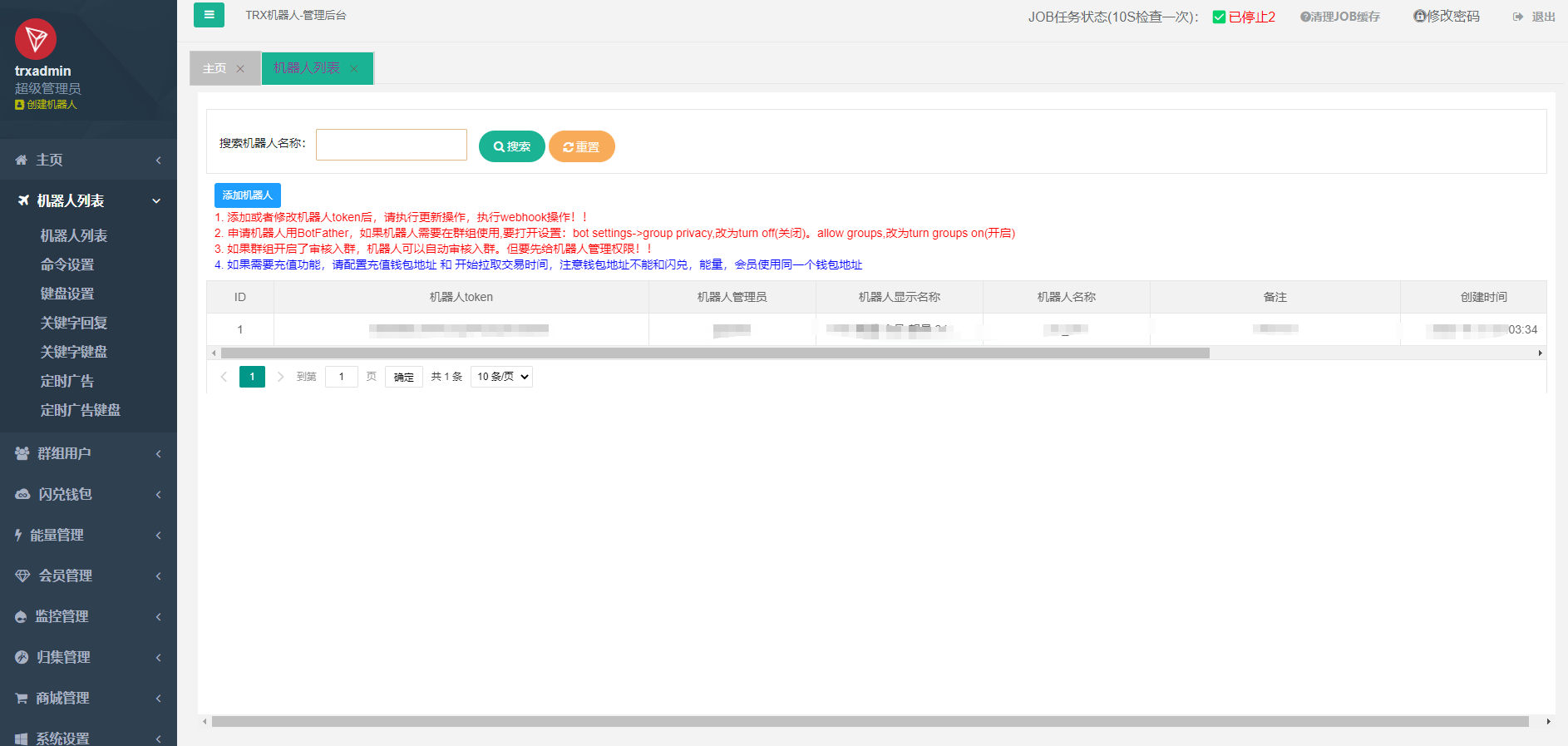Image resolution: width=1568 pixels, height=746 pixels.
Task: Click the plane icon beside 机器人列表 section
Action: [23, 200]
